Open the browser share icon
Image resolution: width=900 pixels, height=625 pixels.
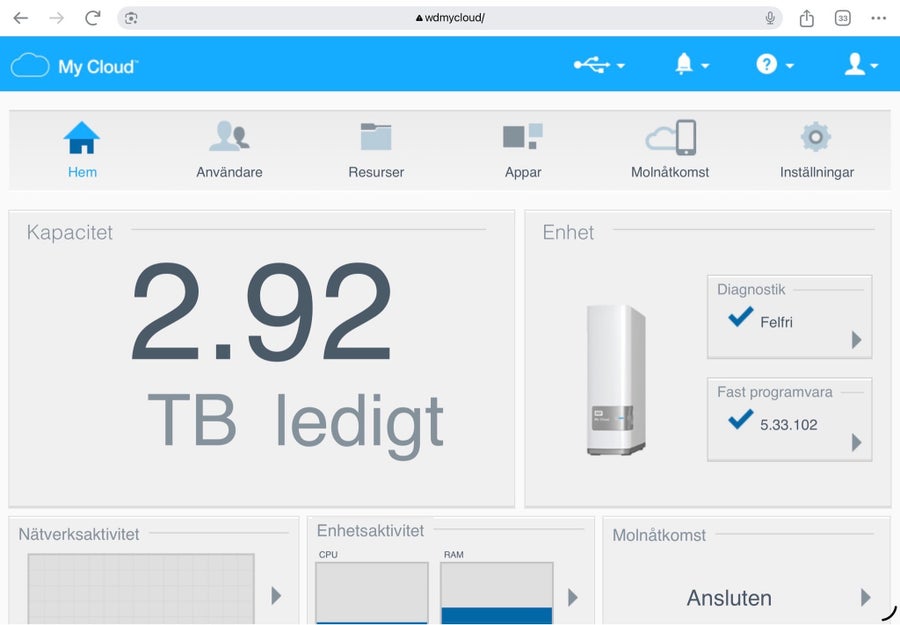(x=806, y=18)
